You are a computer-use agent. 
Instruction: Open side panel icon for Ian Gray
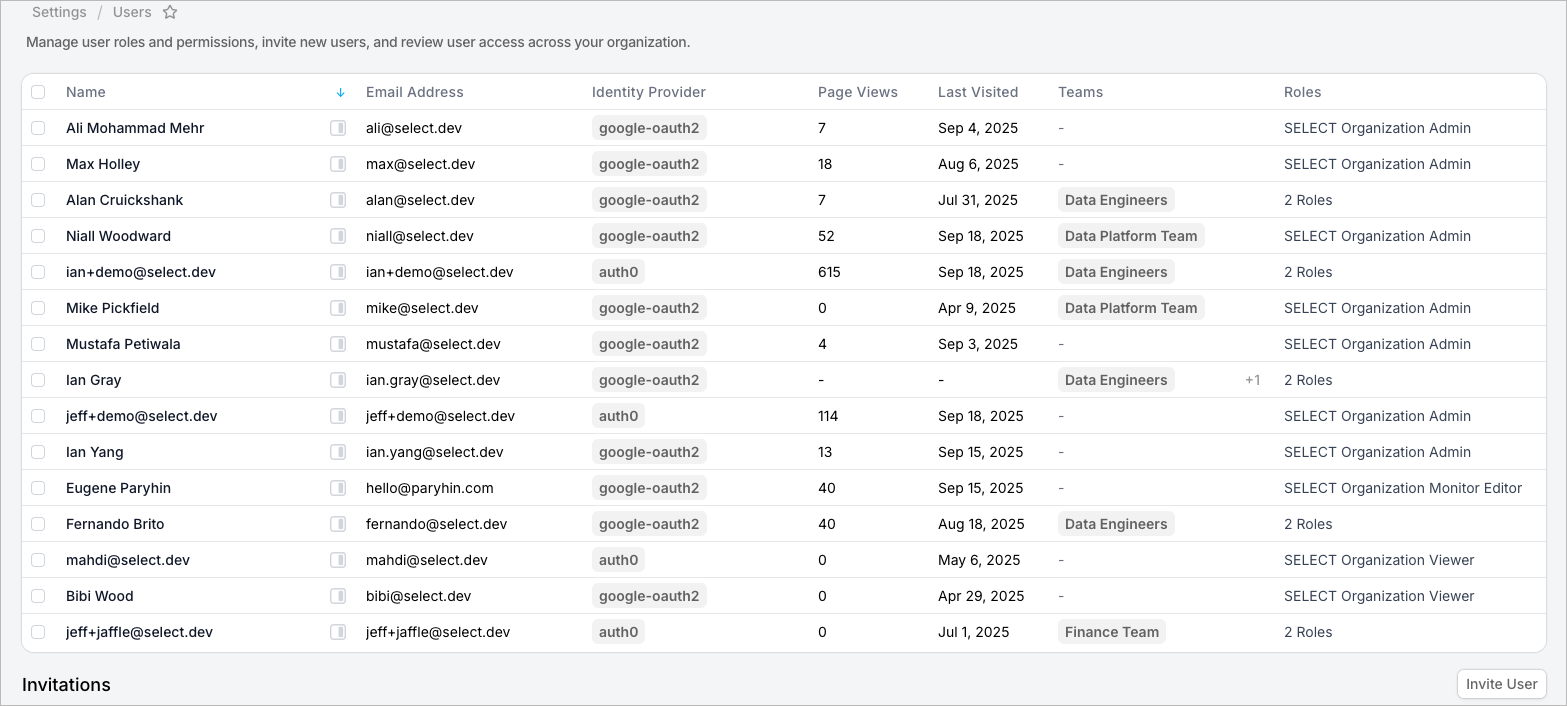[338, 380]
